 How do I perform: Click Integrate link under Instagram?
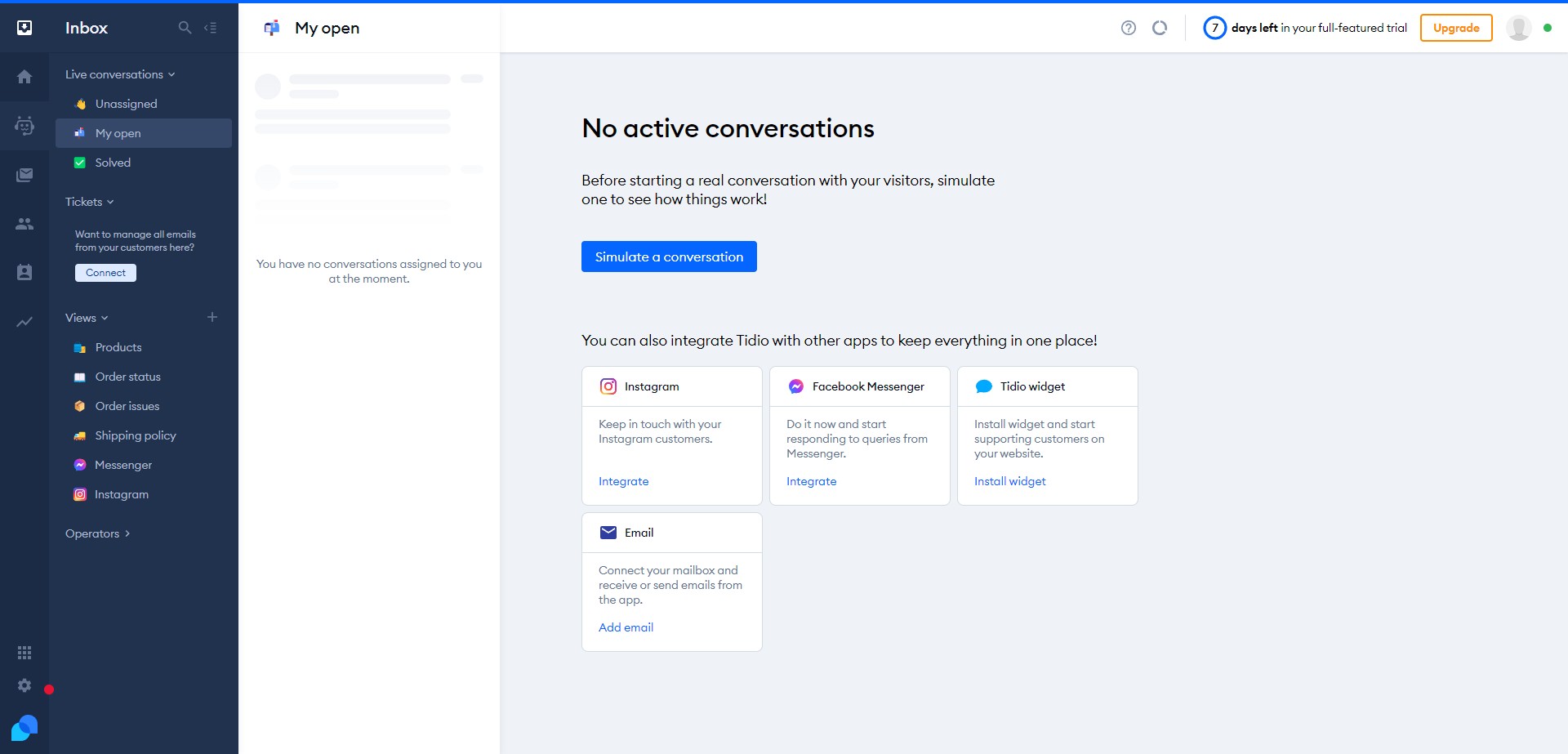click(x=624, y=481)
